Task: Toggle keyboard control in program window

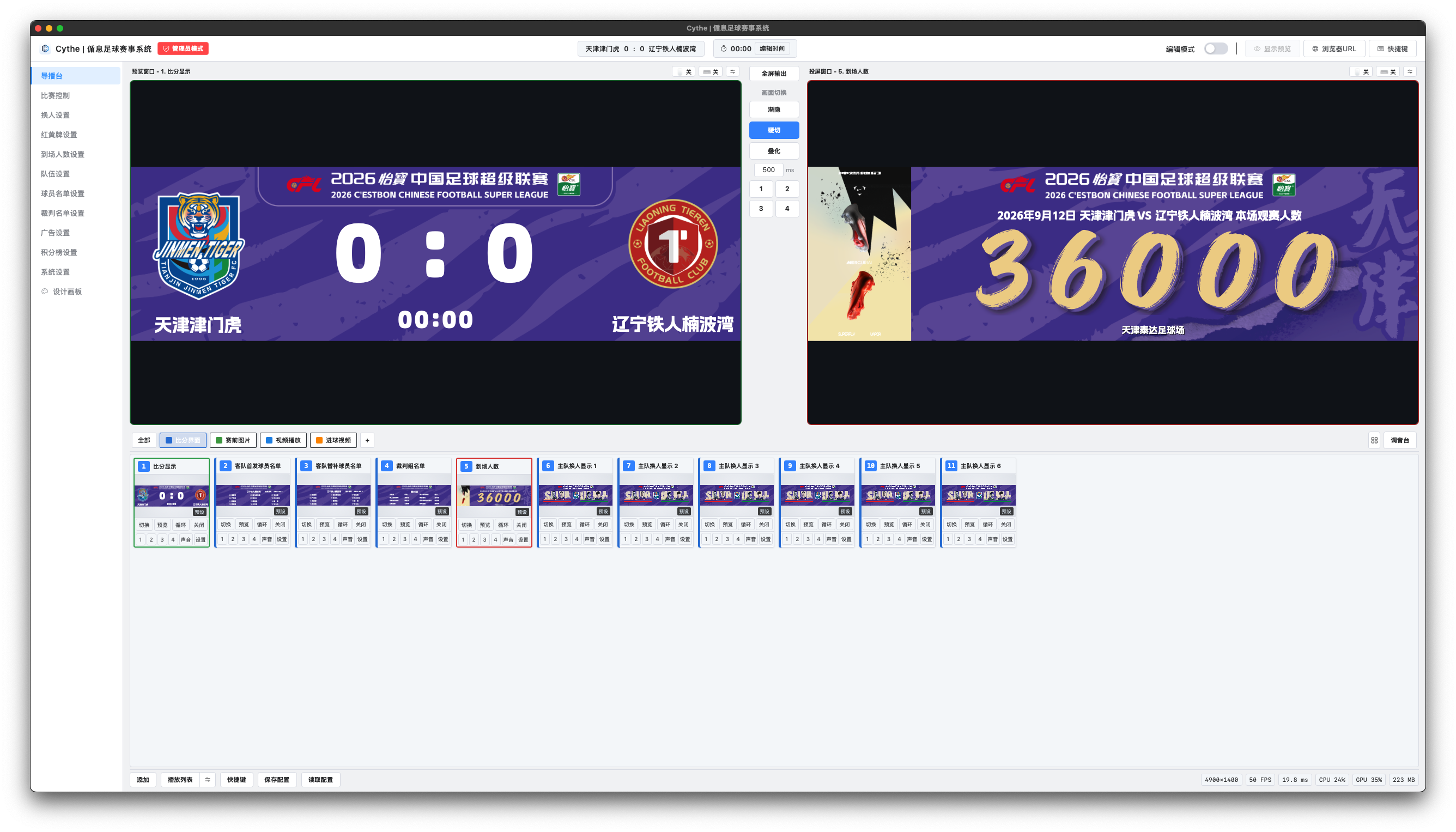Action: point(1387,71)
